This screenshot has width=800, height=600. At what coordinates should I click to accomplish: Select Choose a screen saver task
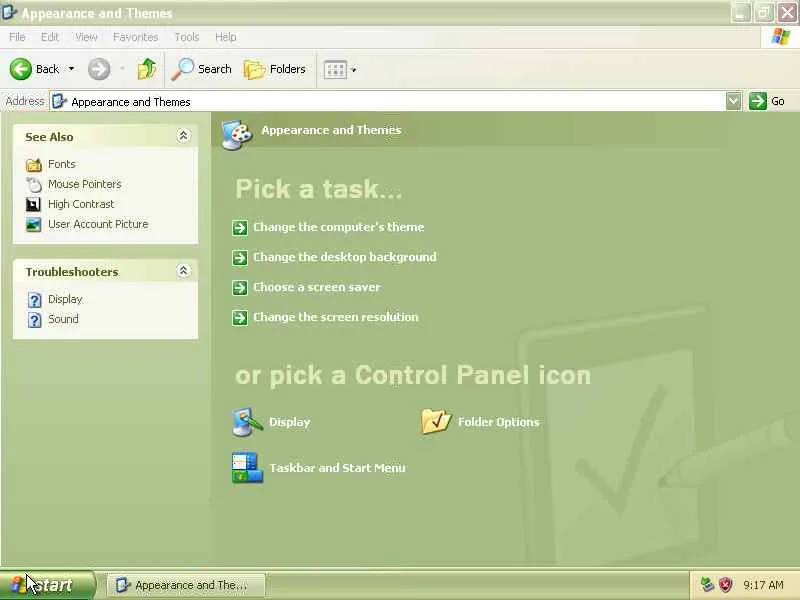[316, 287]
